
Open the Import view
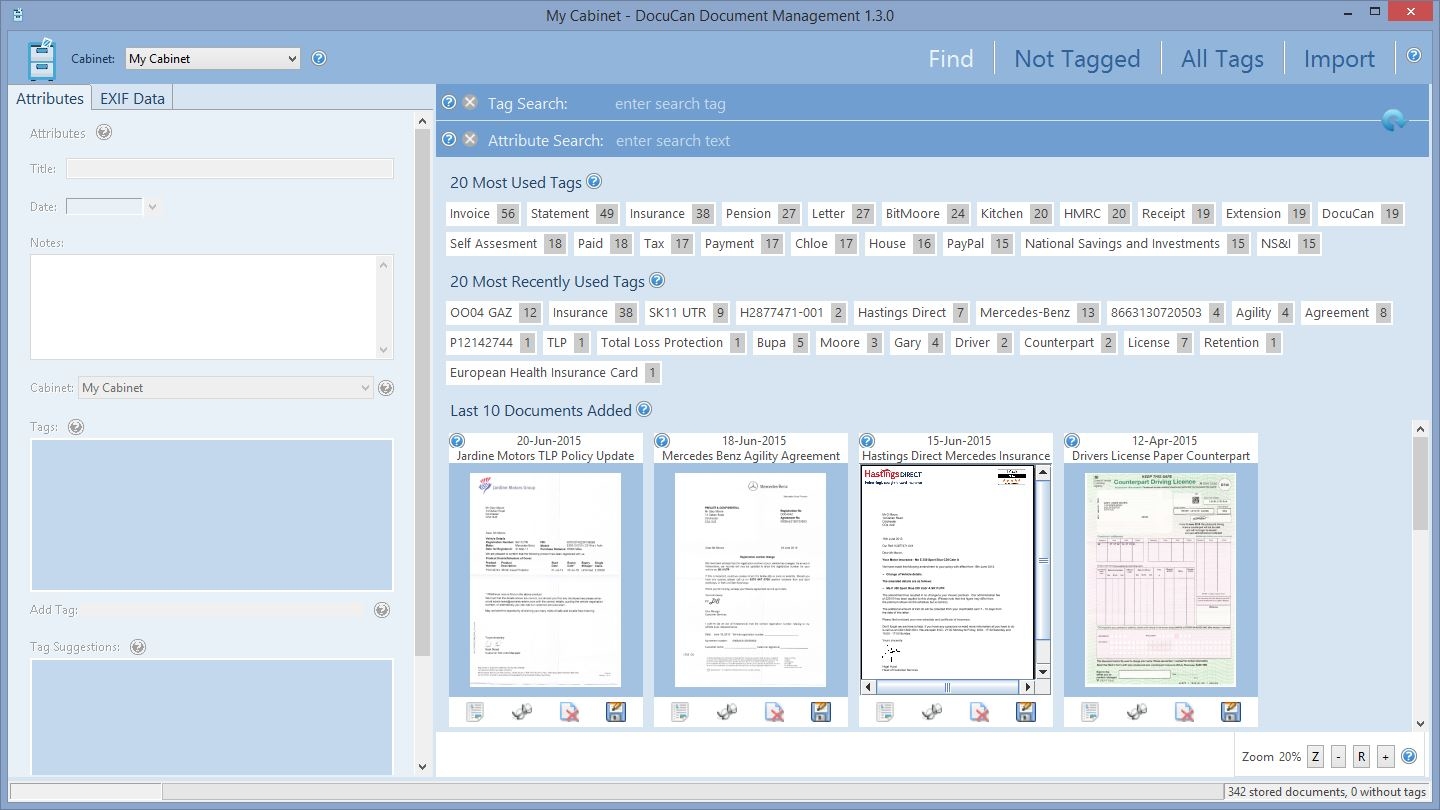point(1339,59)
